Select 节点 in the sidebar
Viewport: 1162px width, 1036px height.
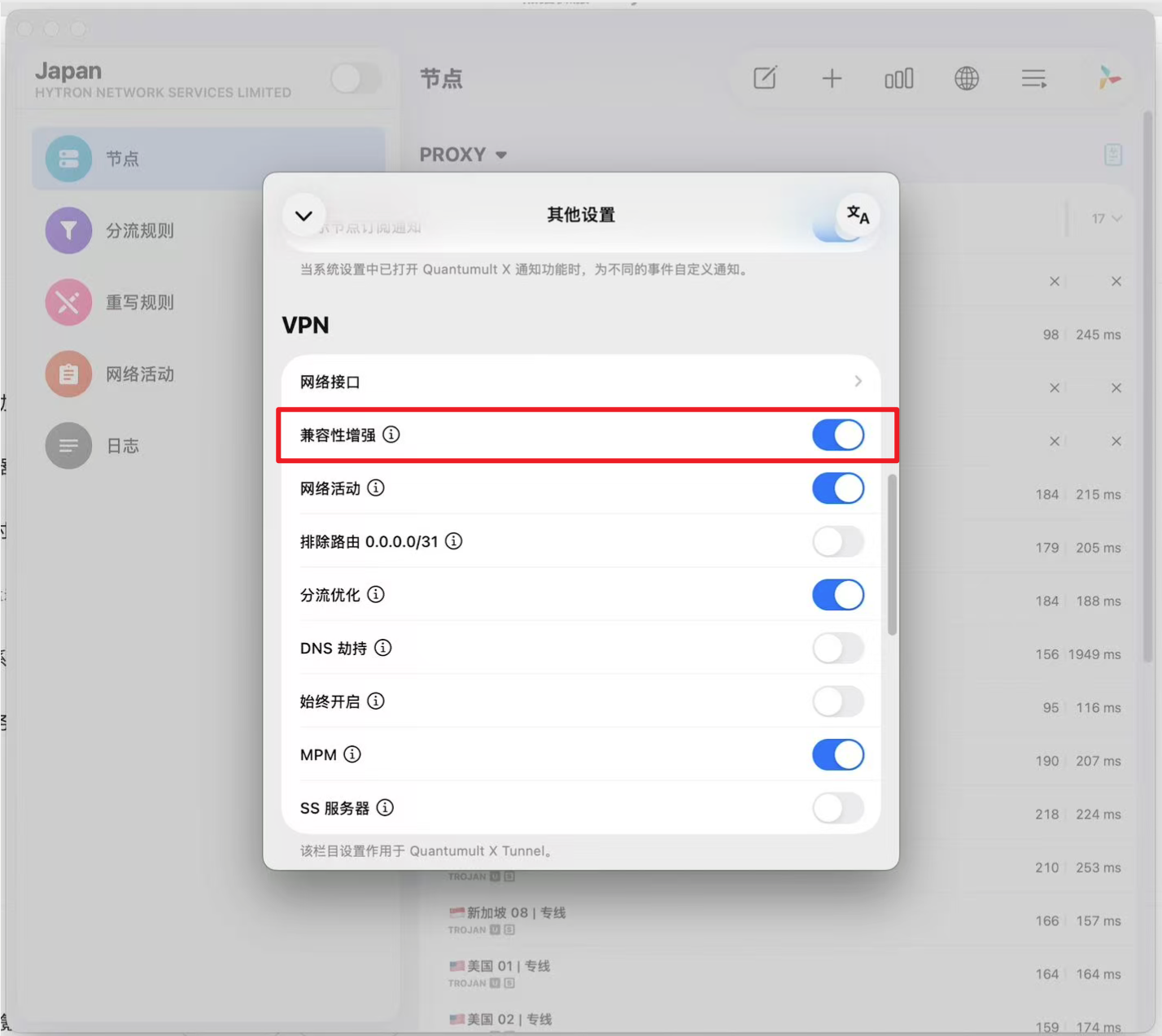coord(208,159)
